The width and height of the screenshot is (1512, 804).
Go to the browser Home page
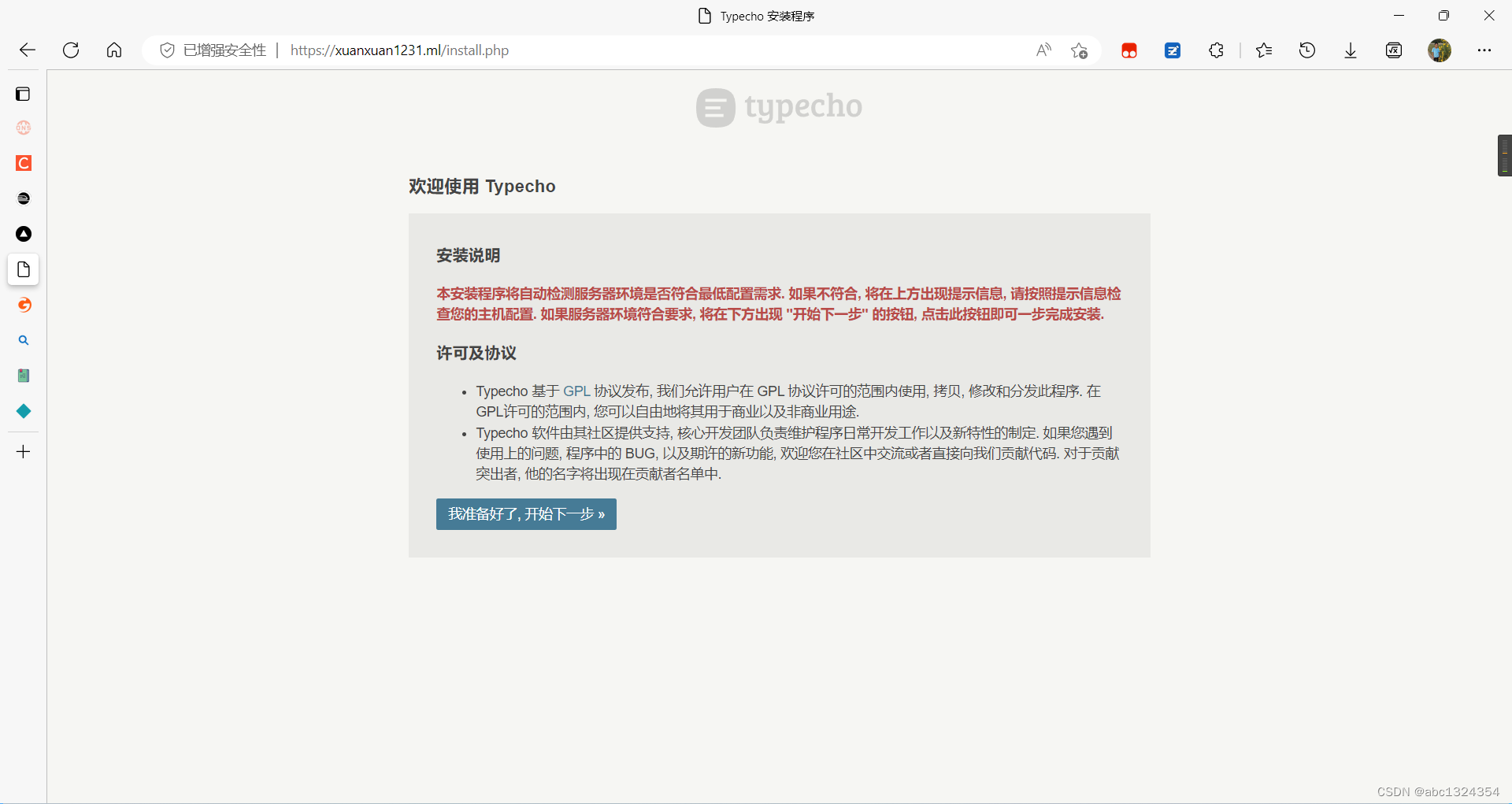point(113,50)
